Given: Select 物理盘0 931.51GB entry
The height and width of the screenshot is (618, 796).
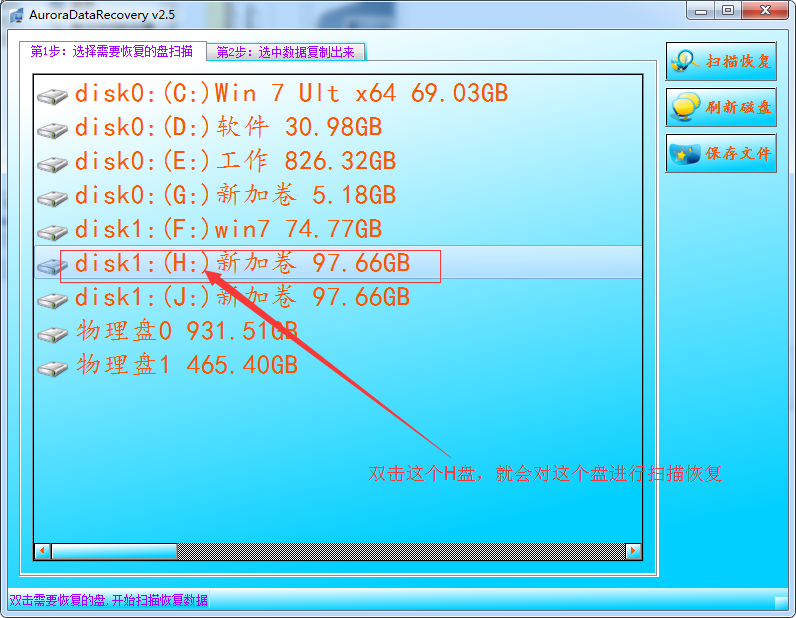Looking at the screenshot, I should [187, 331].
